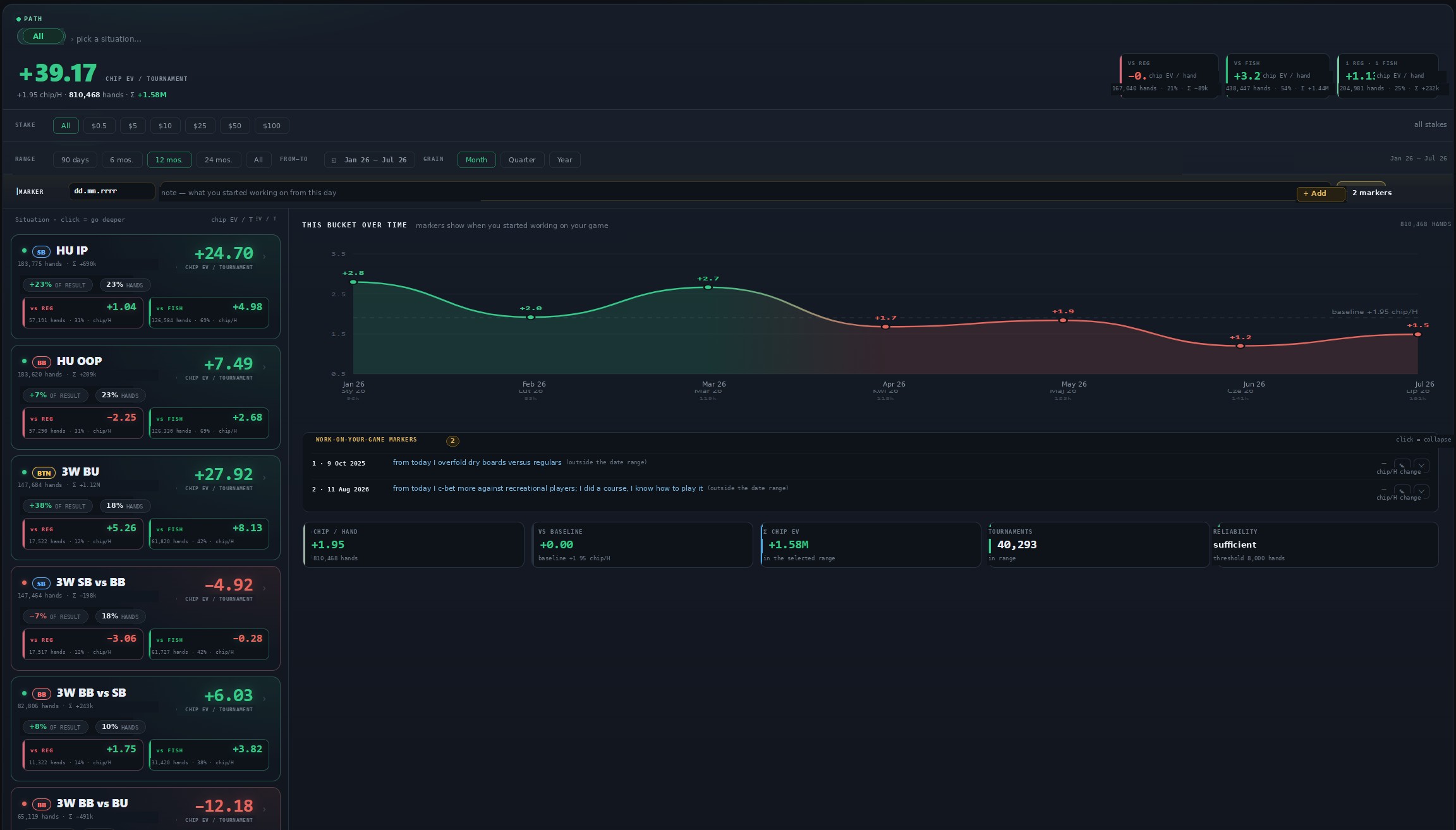Expand 3W BB vs BU card chevron
Screen dimensions: 1456x830
pos(264,809)
